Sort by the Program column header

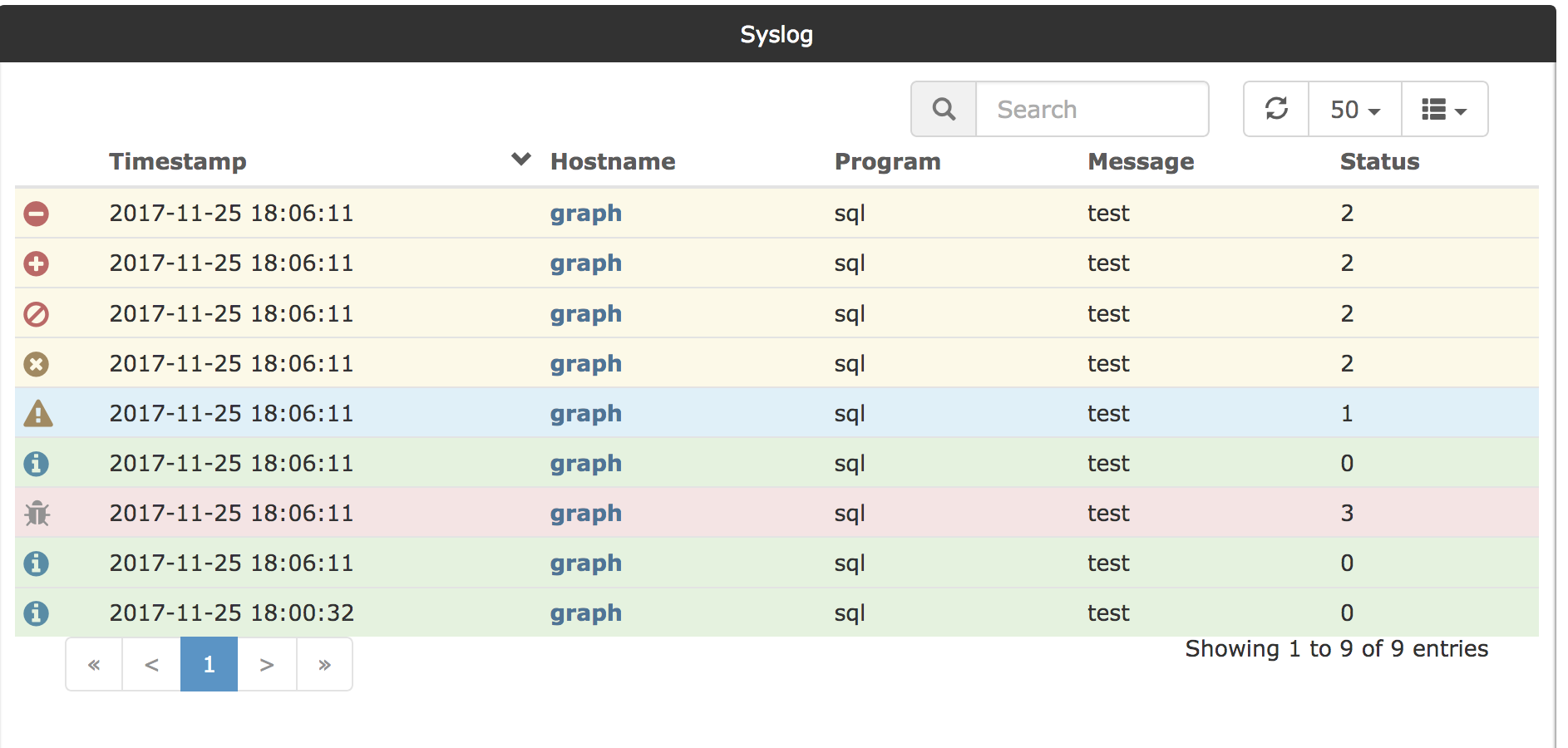point(887,161)
